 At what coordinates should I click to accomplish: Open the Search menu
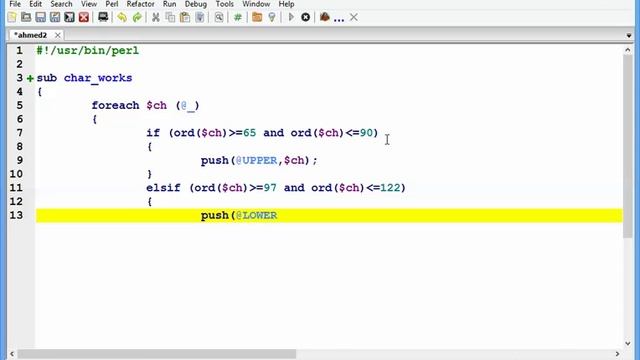tap(61, 4)
